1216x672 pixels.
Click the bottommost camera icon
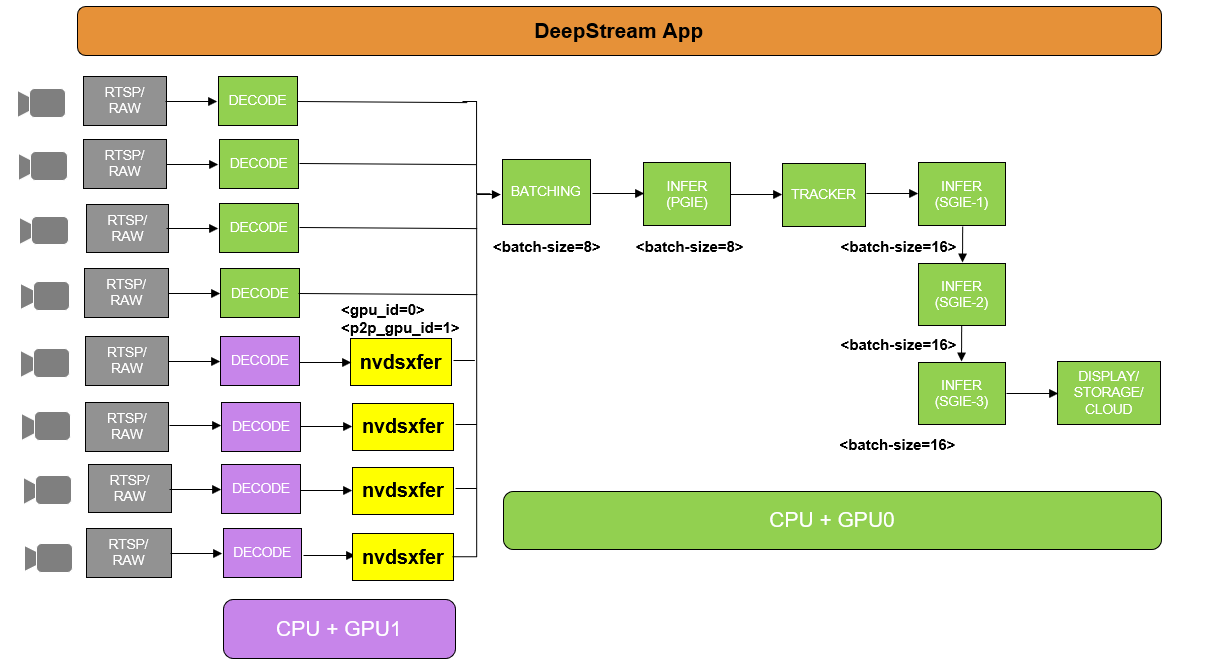pyautogui.click(x=50, y=558)
